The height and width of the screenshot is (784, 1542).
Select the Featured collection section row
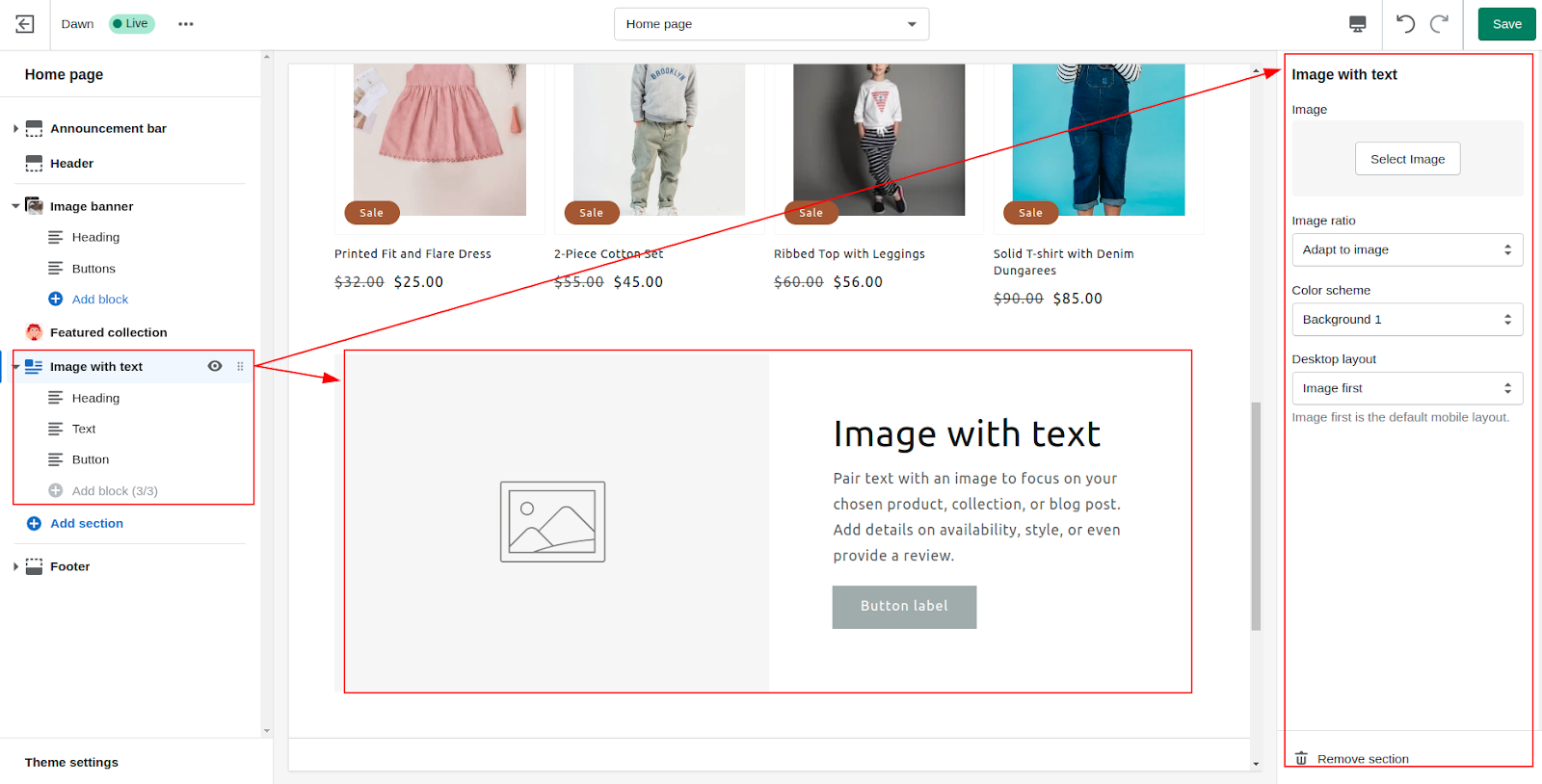(x=130, y=332)
